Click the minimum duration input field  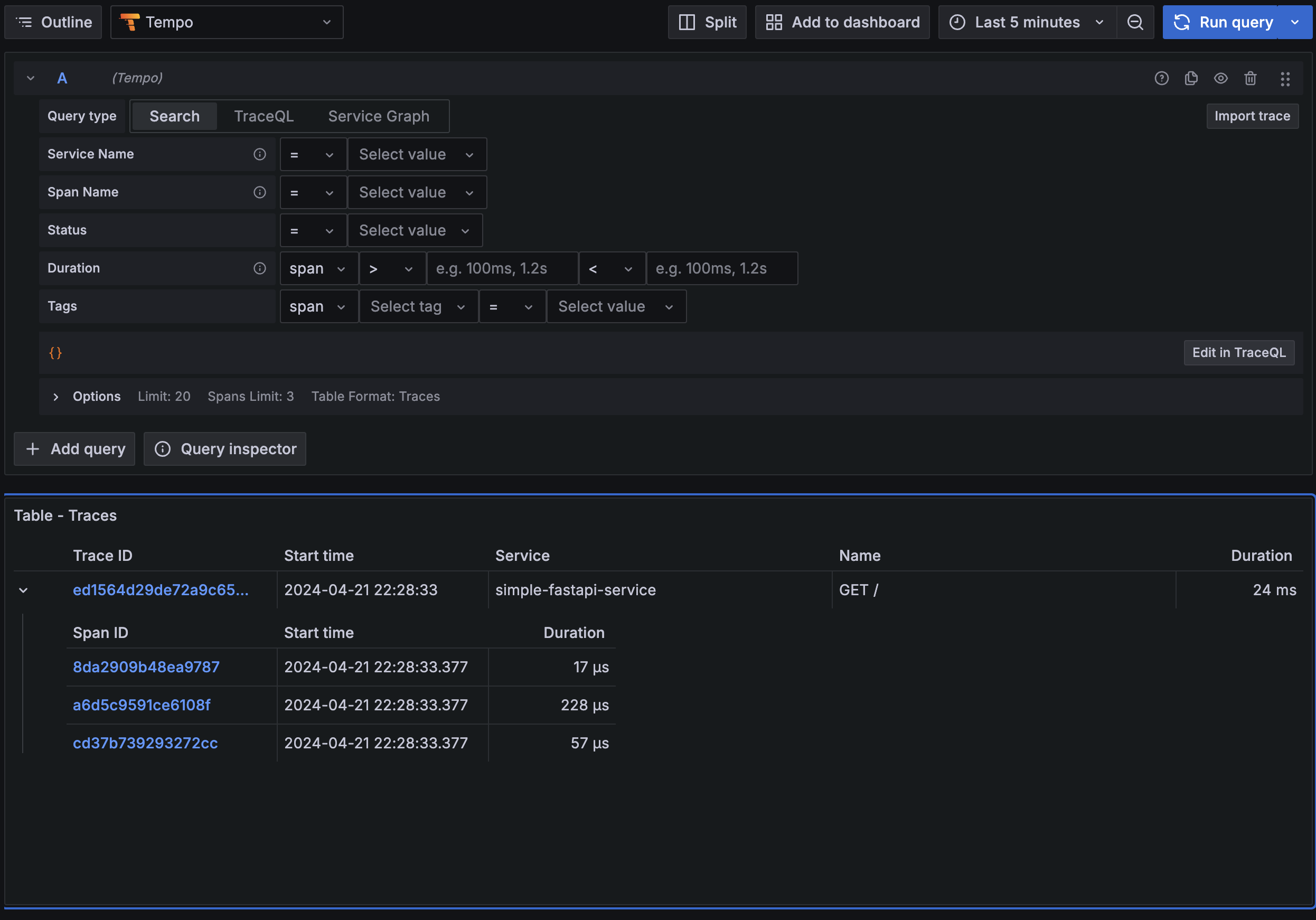point(502,268)
